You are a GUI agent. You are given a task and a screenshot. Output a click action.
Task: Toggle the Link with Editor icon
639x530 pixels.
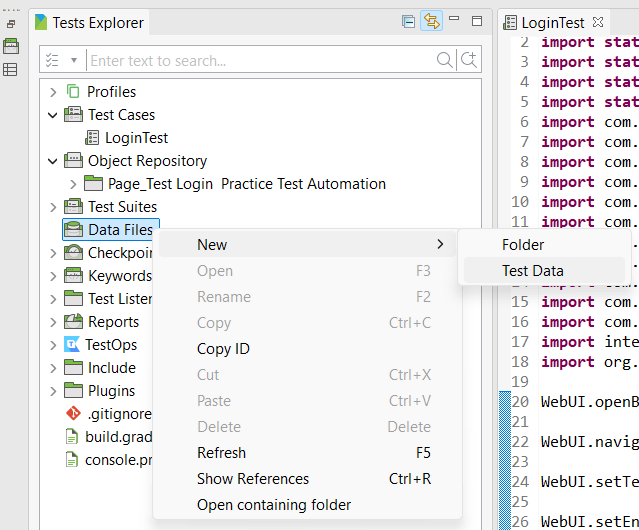[432, 21]
